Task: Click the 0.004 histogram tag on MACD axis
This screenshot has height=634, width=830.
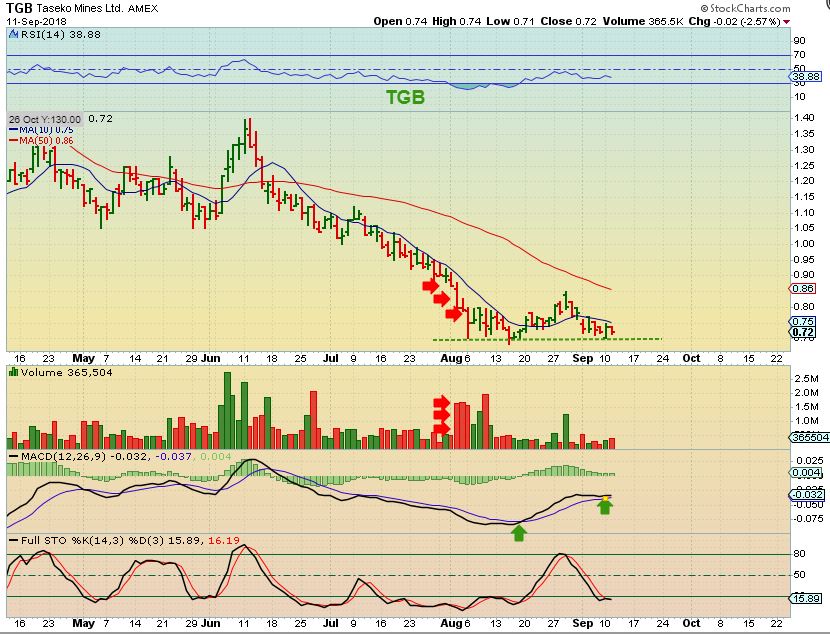Action: click(x=806, y=473)
